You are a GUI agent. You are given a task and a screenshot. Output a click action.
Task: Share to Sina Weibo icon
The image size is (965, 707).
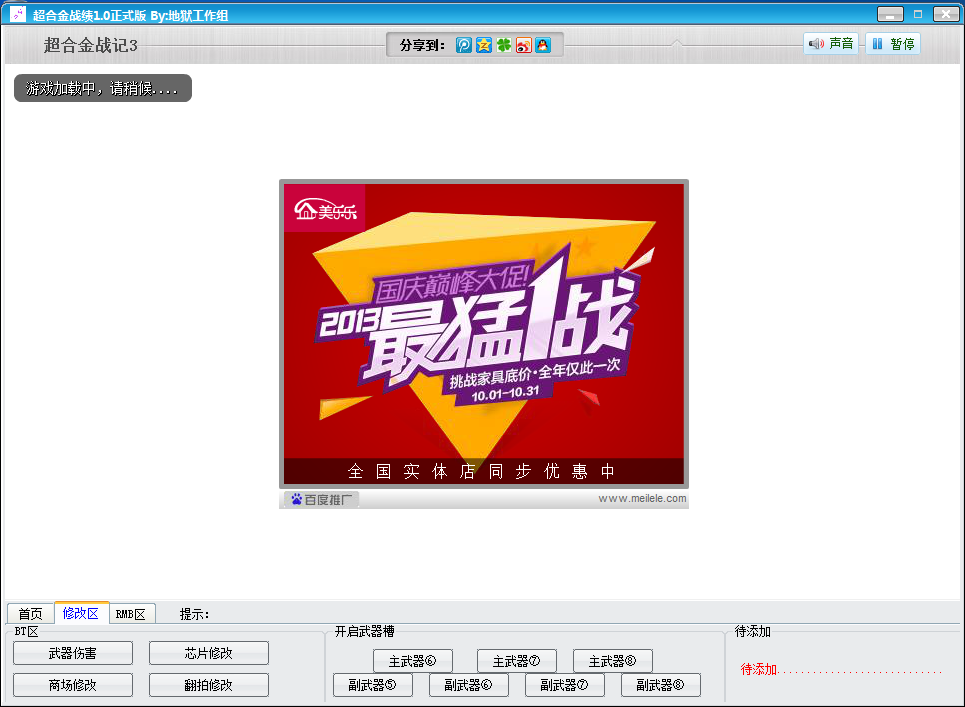coord(524,45)
